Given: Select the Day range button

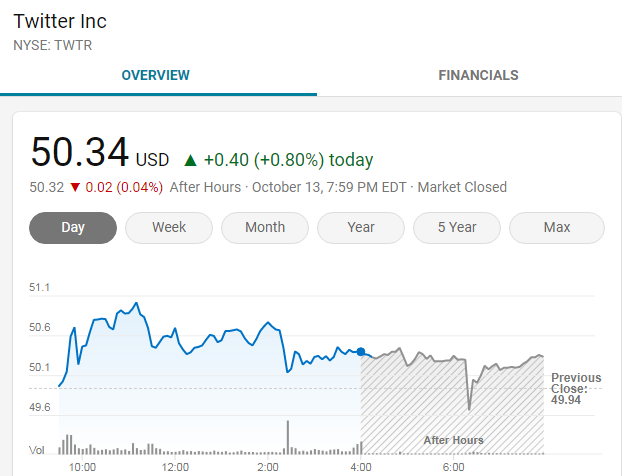Looking at the screenshot, I should click(x=73, y=227).
